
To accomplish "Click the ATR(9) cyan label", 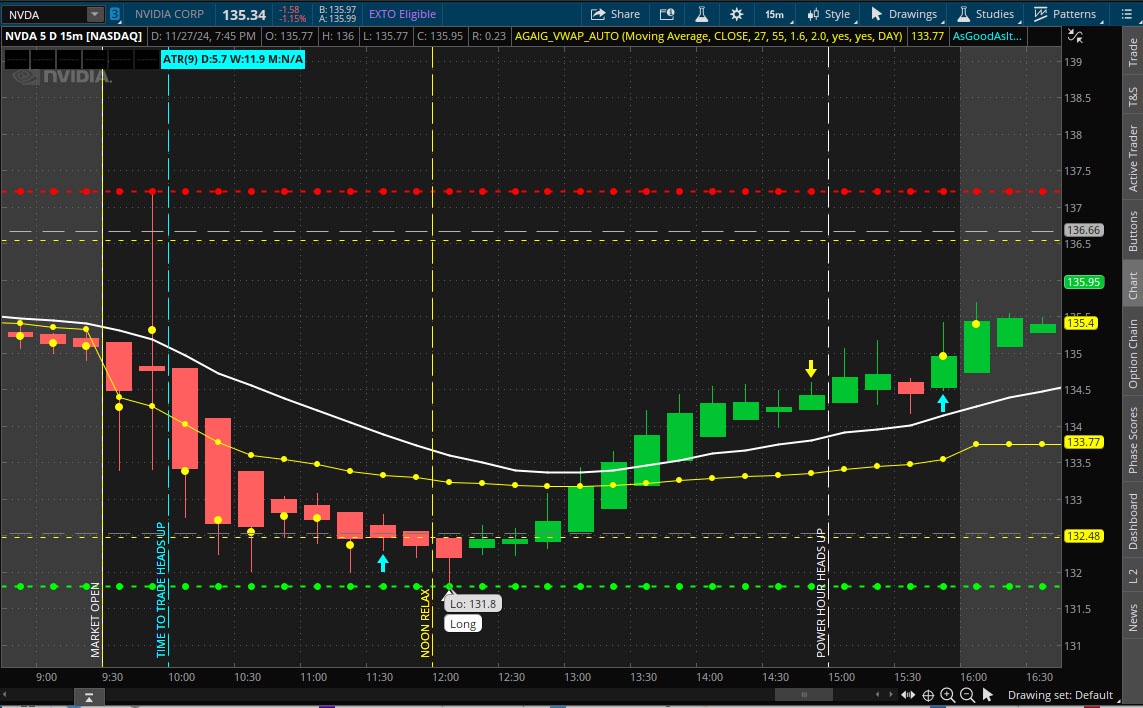I will (233, 59).
